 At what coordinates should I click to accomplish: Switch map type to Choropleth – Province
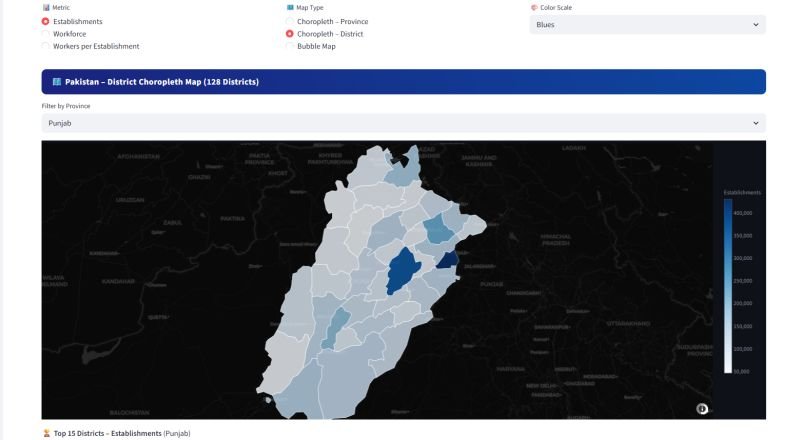click(290, 21)
